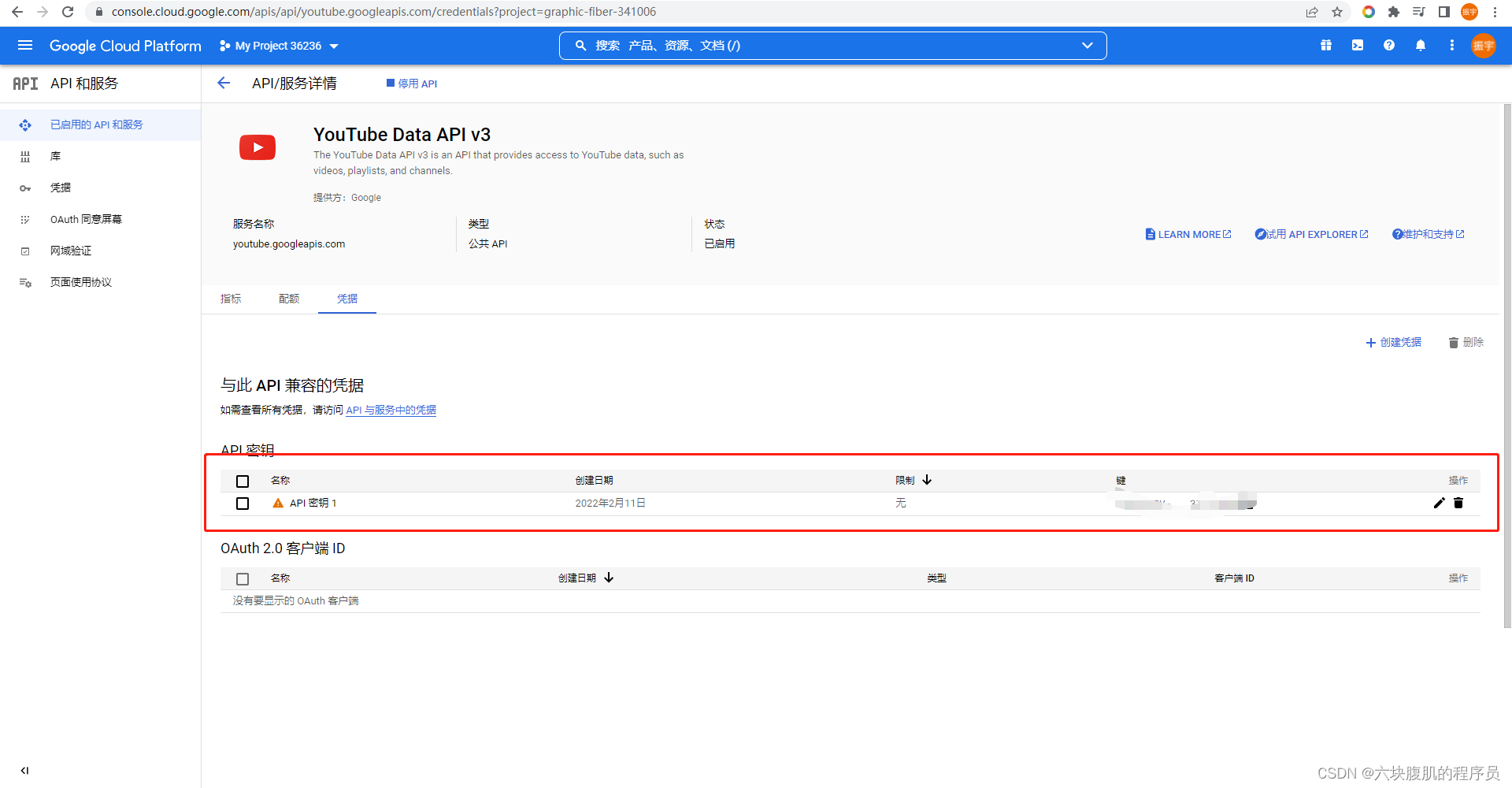The height and width of the screenshot is (788, 1512).
Task: Click the 创建凭据 button
Action: [x=1393, y=342]
